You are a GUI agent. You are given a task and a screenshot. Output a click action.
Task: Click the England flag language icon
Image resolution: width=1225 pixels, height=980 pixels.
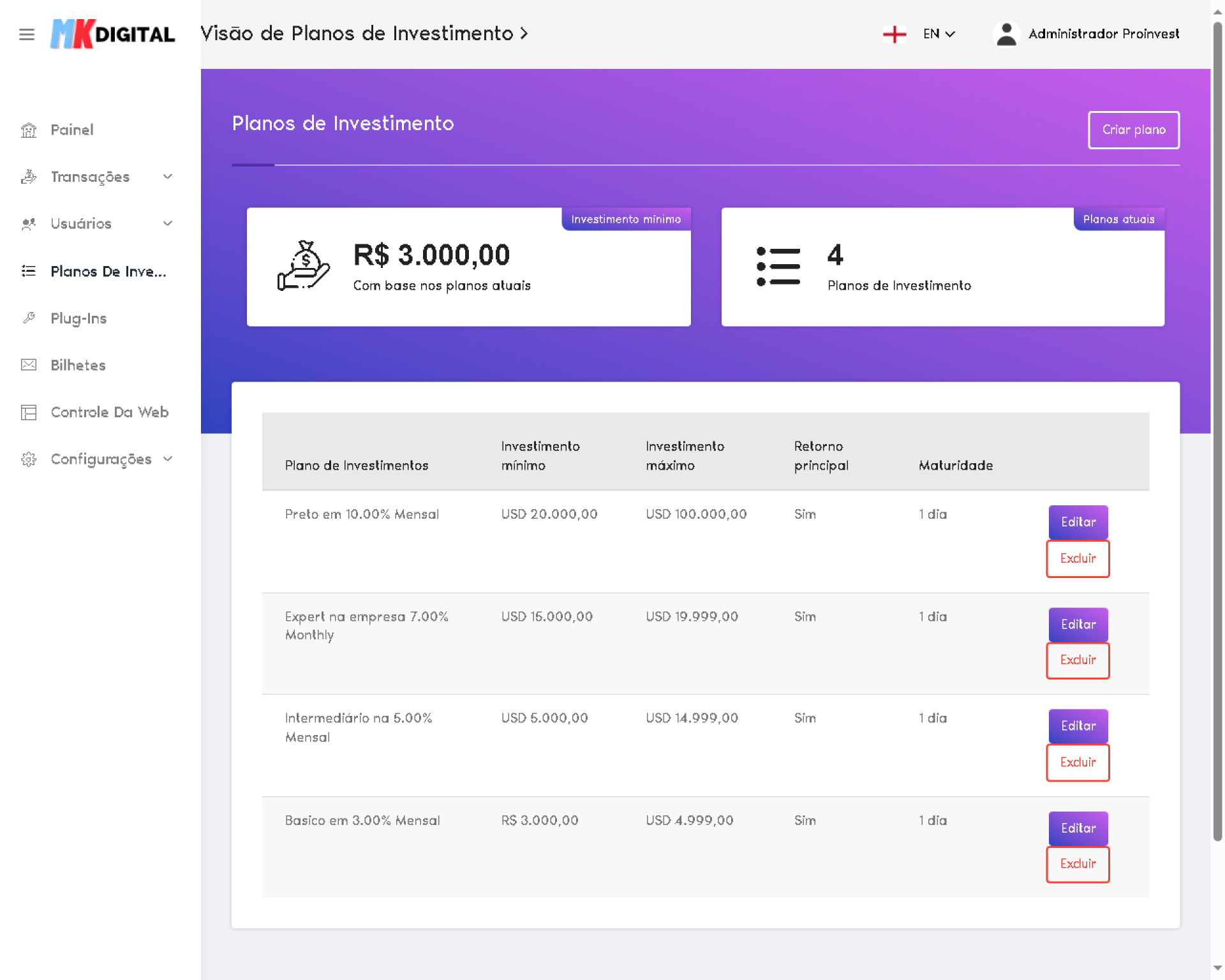point(895,34)
